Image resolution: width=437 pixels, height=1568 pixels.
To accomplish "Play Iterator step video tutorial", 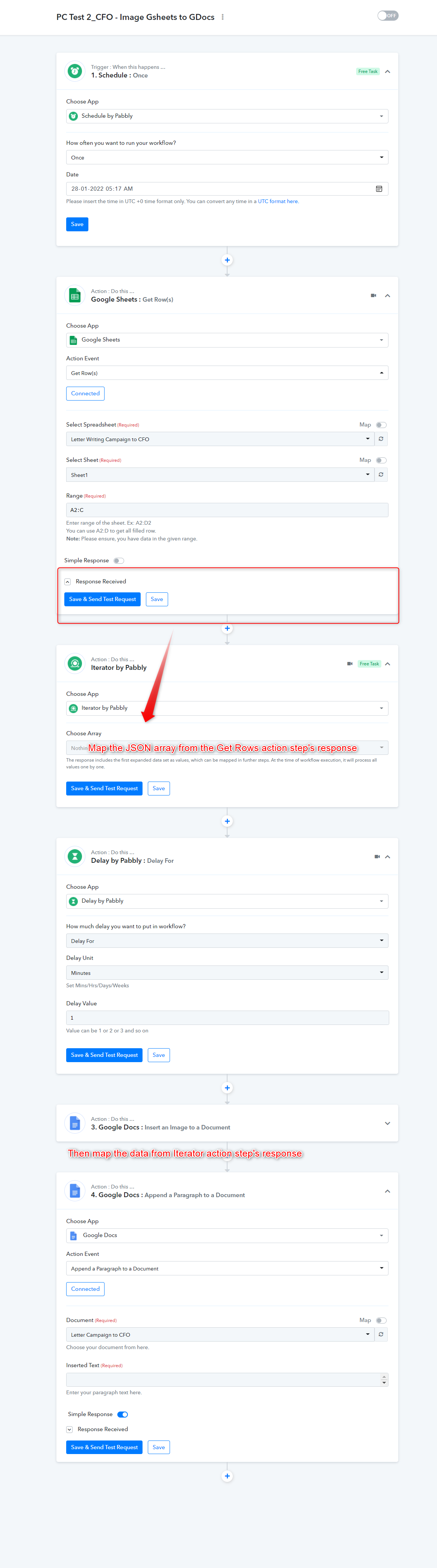I will tap(350, 664).
